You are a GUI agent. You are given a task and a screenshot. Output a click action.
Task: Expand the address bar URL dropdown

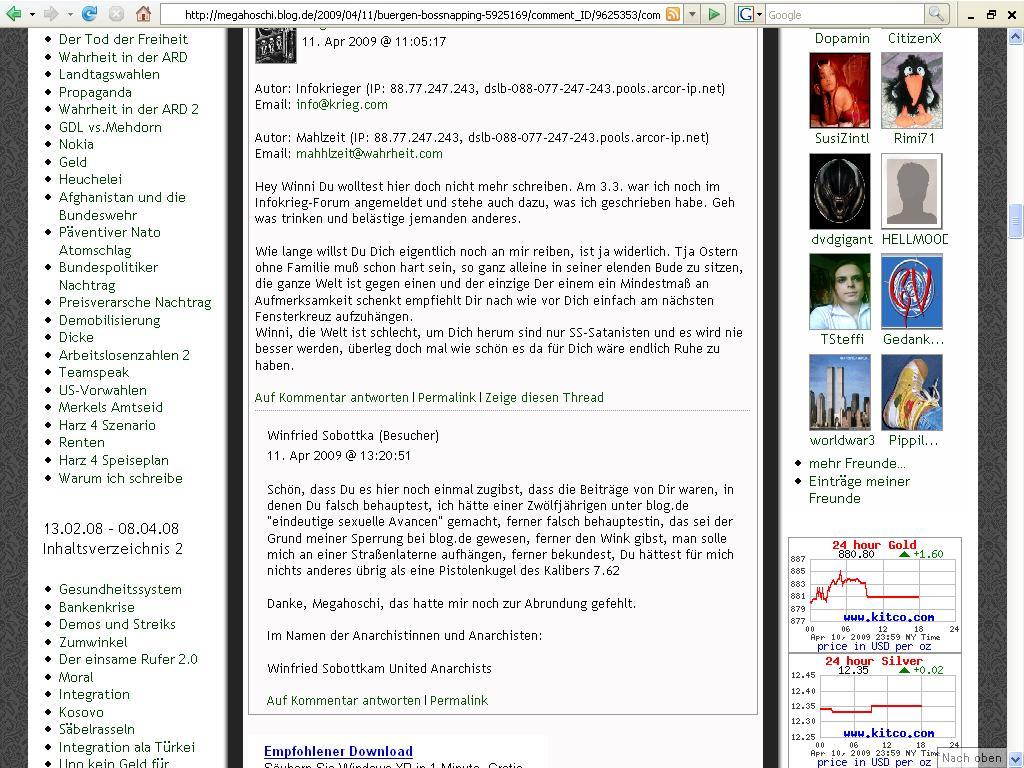[692, 14]
